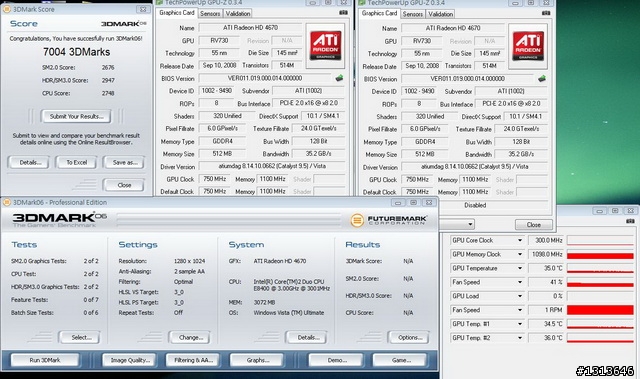Image resolution: width=640 pixels, height=379 pixels.
Task: Launch the Game button
Action: click(x=400, y=360)
